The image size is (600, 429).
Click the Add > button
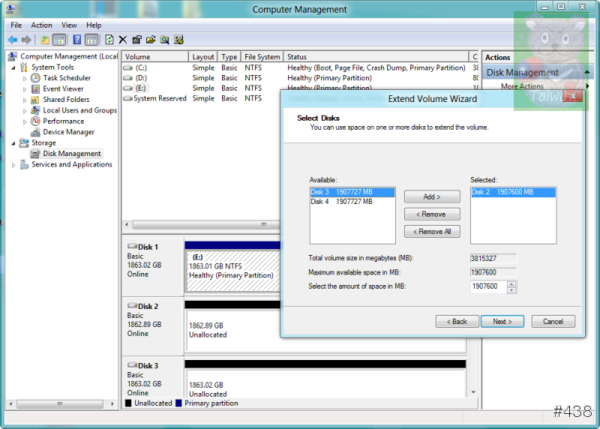432,197
